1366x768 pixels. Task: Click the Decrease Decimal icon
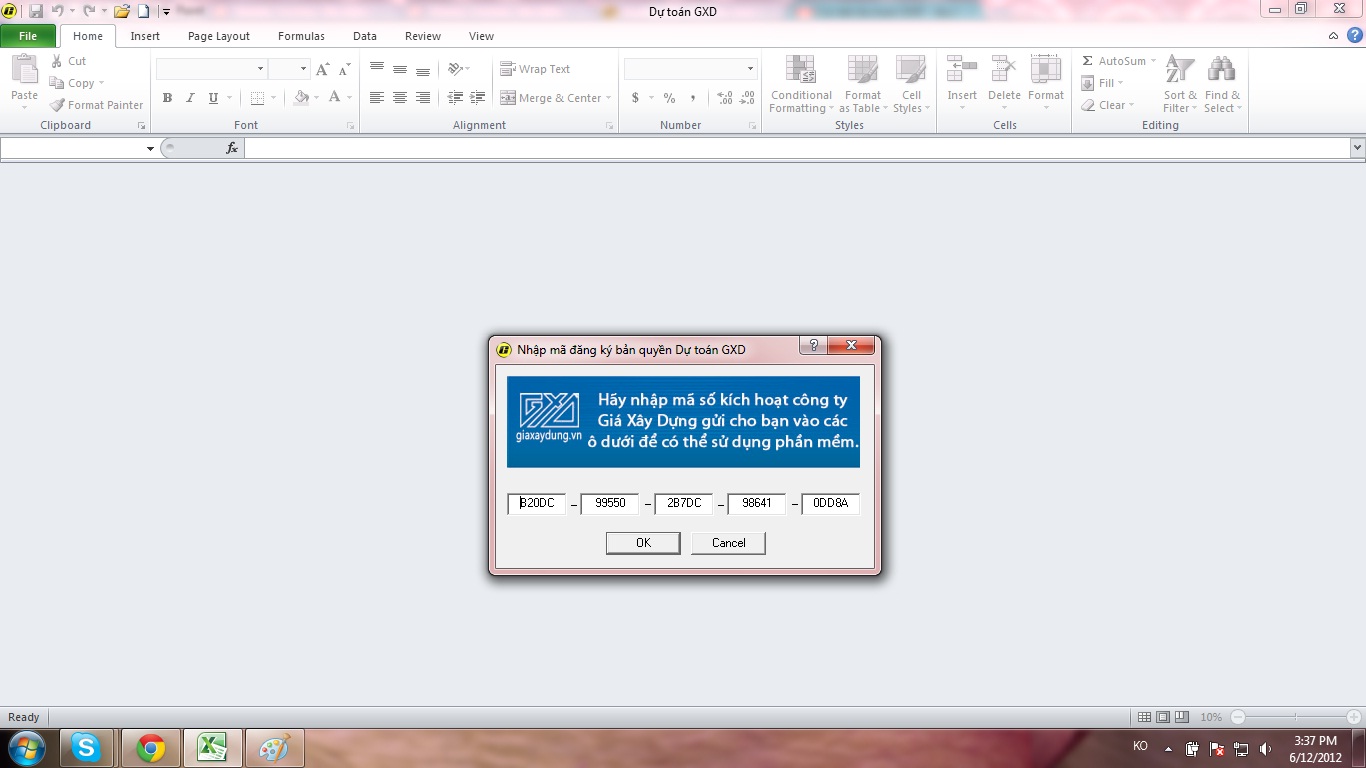(749, 98)
